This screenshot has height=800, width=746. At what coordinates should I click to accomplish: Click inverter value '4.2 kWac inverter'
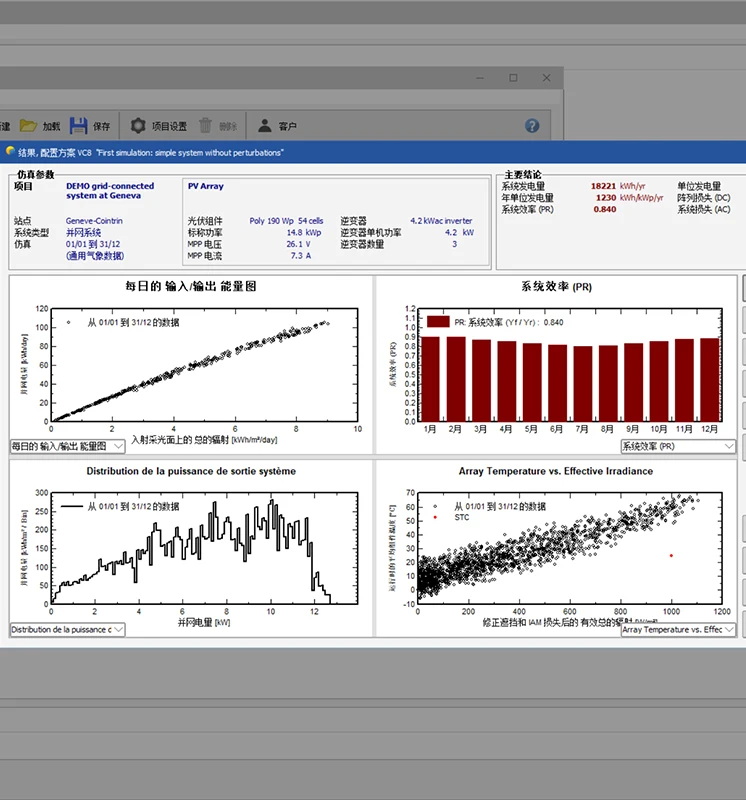click(x=441, y=221)
